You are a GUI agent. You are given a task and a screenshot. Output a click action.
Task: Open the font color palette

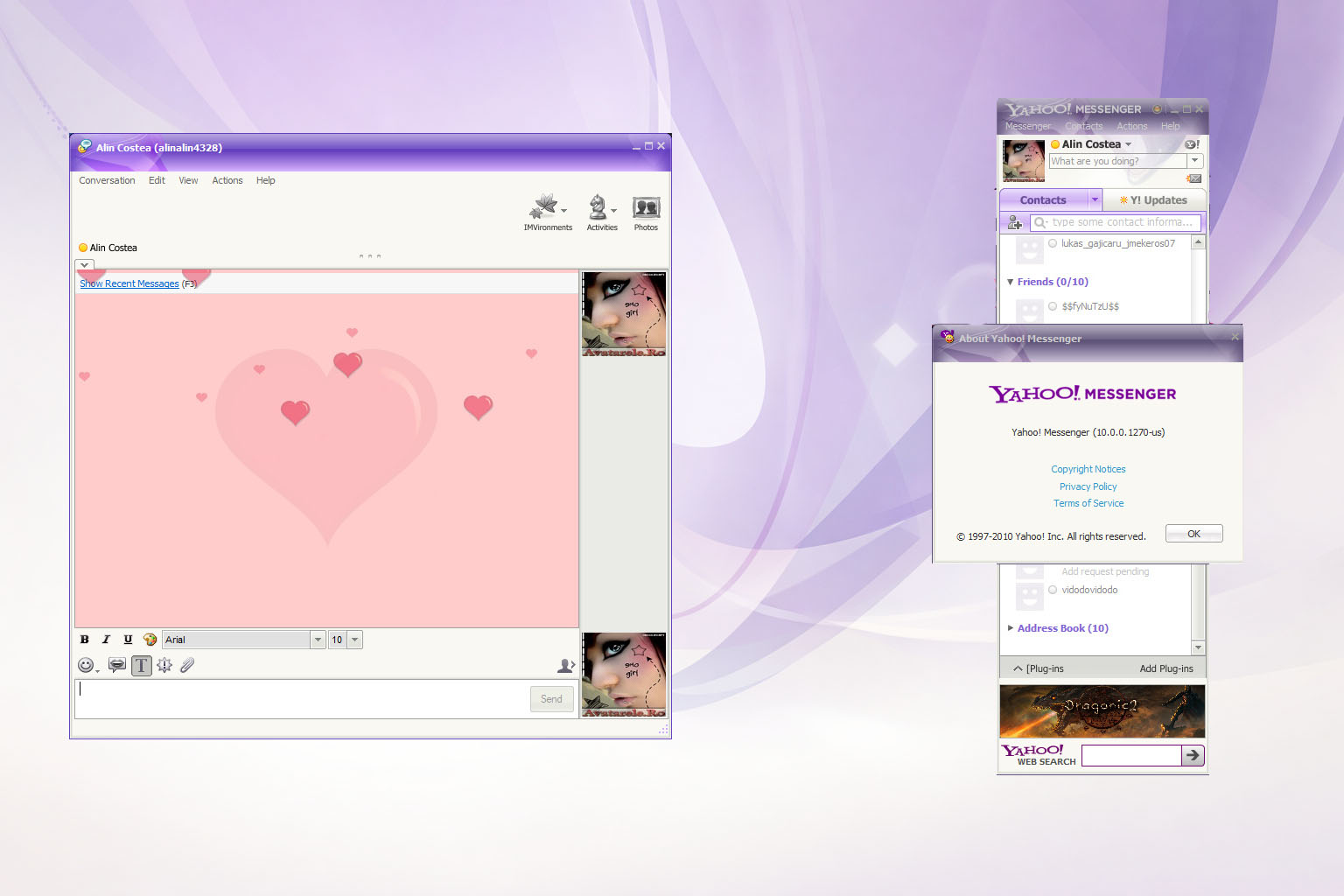coord(150,640)
